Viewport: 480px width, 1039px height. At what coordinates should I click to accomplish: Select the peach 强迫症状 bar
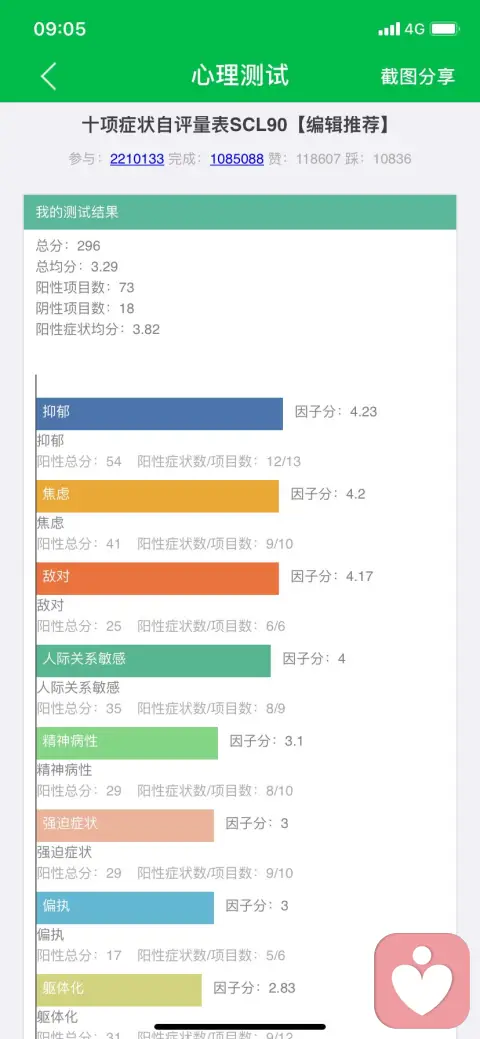click(x=125, y=826)
